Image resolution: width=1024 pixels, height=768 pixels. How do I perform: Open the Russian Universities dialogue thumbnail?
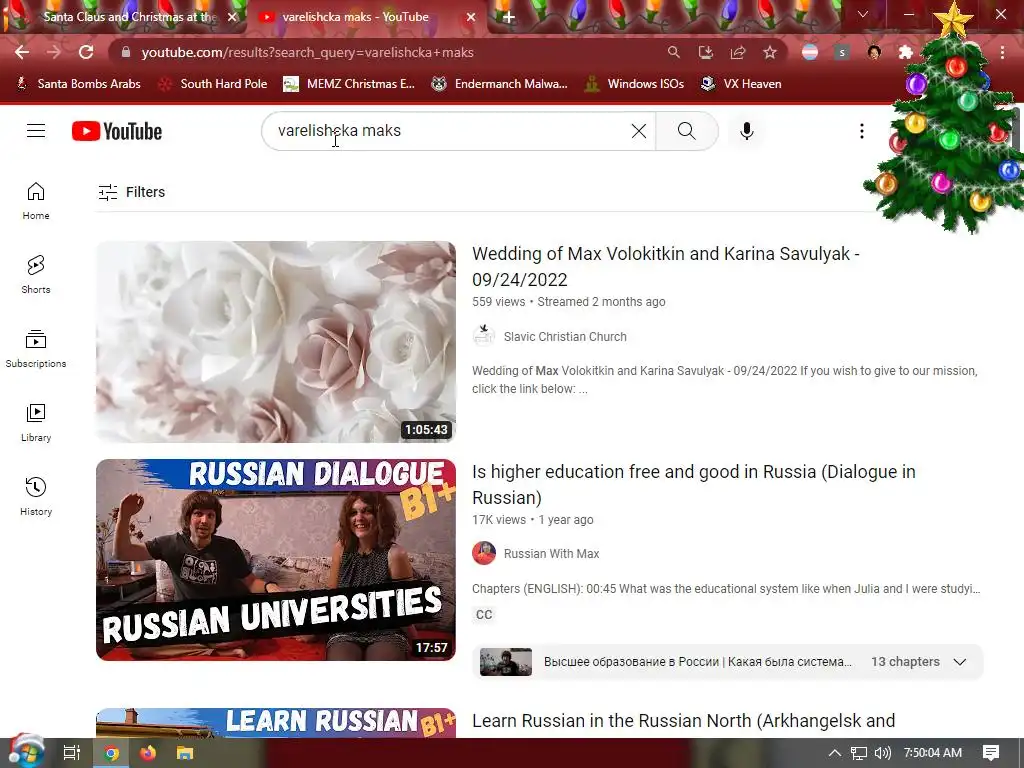(x=276, y=560)
